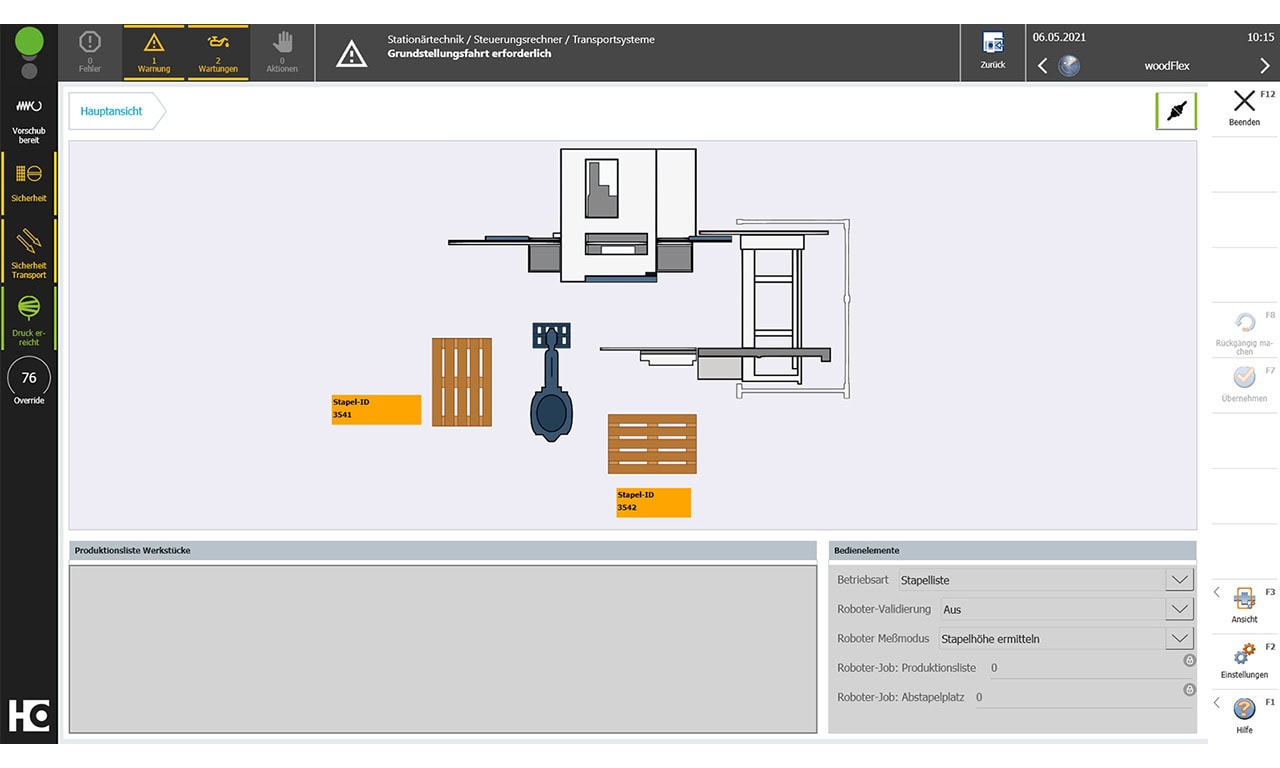This screenshot has height=768, width=1280.
Task: Click the green machine status indicator
Action: [29, 42]
